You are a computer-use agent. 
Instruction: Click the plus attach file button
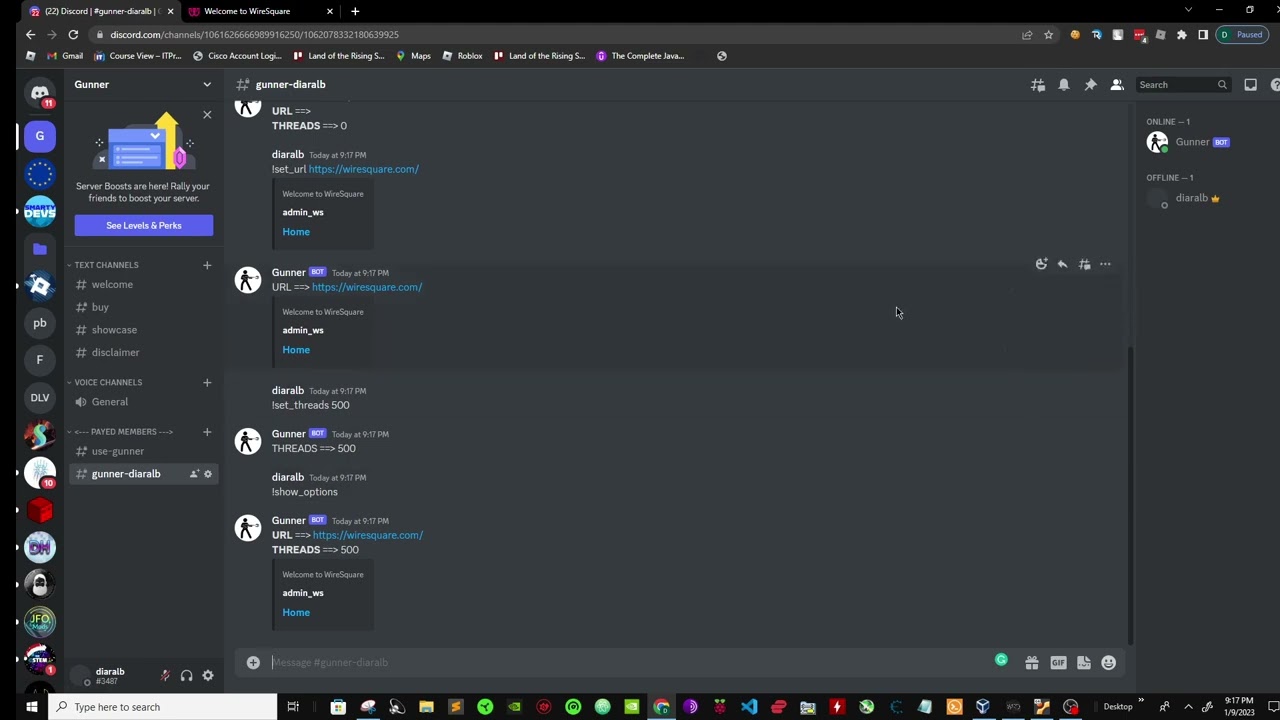253,662
